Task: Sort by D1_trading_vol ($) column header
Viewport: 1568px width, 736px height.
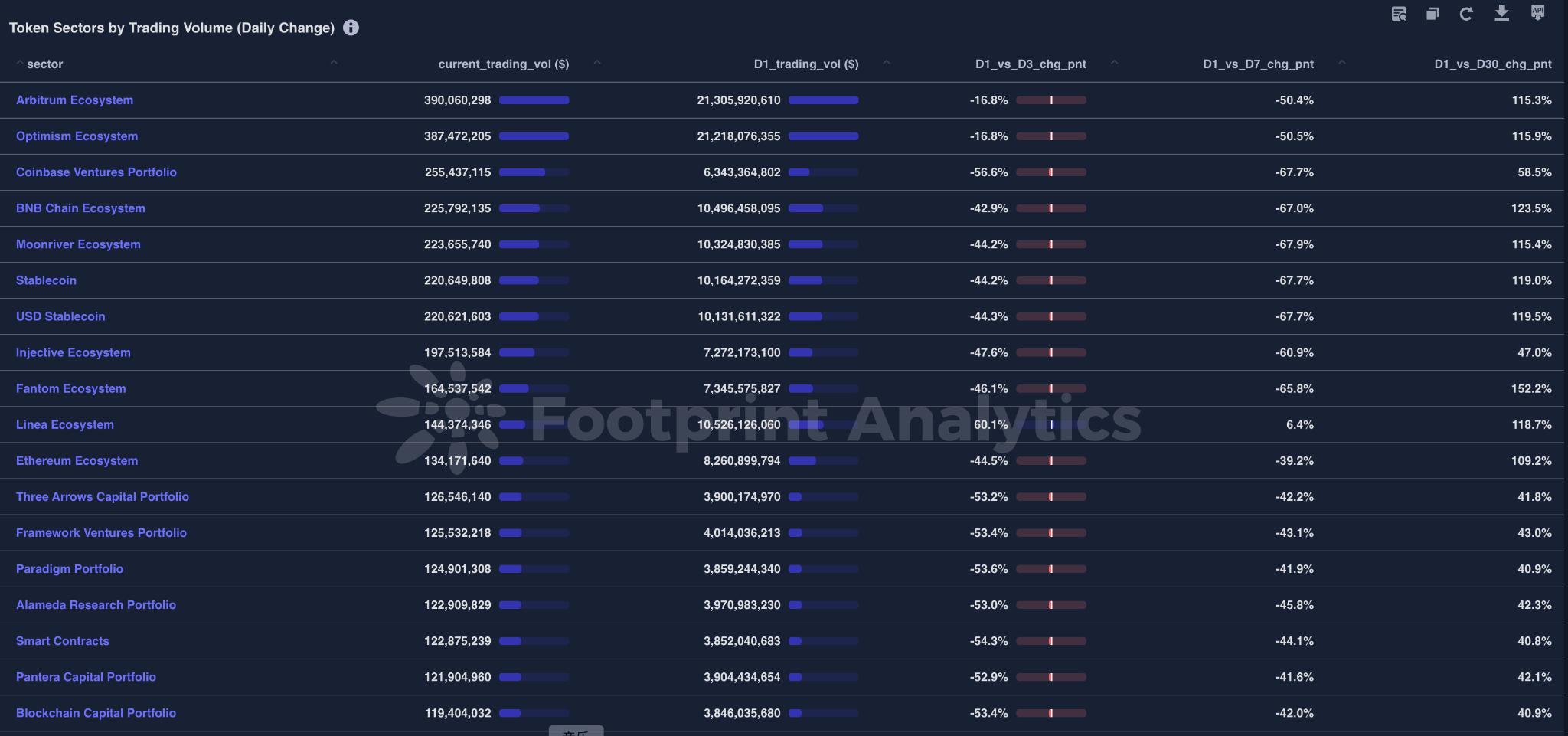Action: 805,64
